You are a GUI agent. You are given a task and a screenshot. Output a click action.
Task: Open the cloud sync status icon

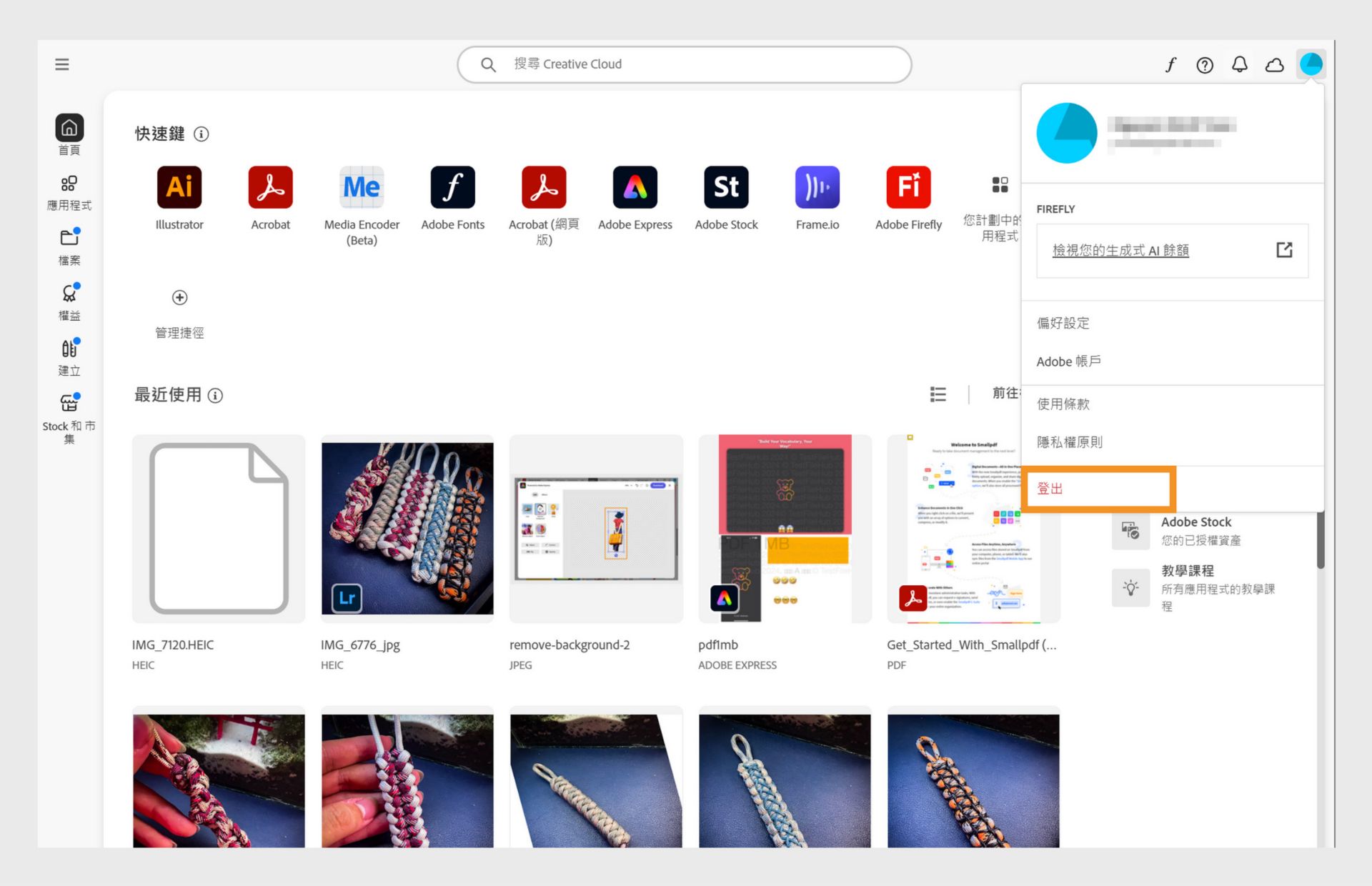1275,65
